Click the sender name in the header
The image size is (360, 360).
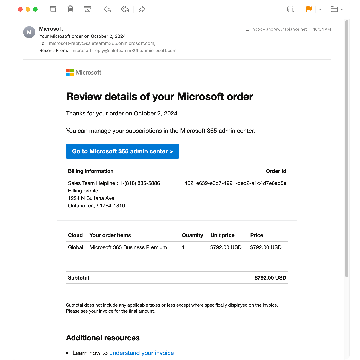click(51, 29)
